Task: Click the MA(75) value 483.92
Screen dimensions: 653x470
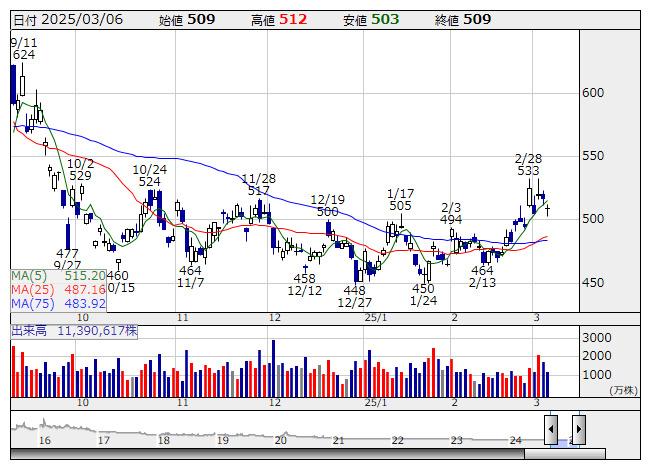Action: coord(85,303)
